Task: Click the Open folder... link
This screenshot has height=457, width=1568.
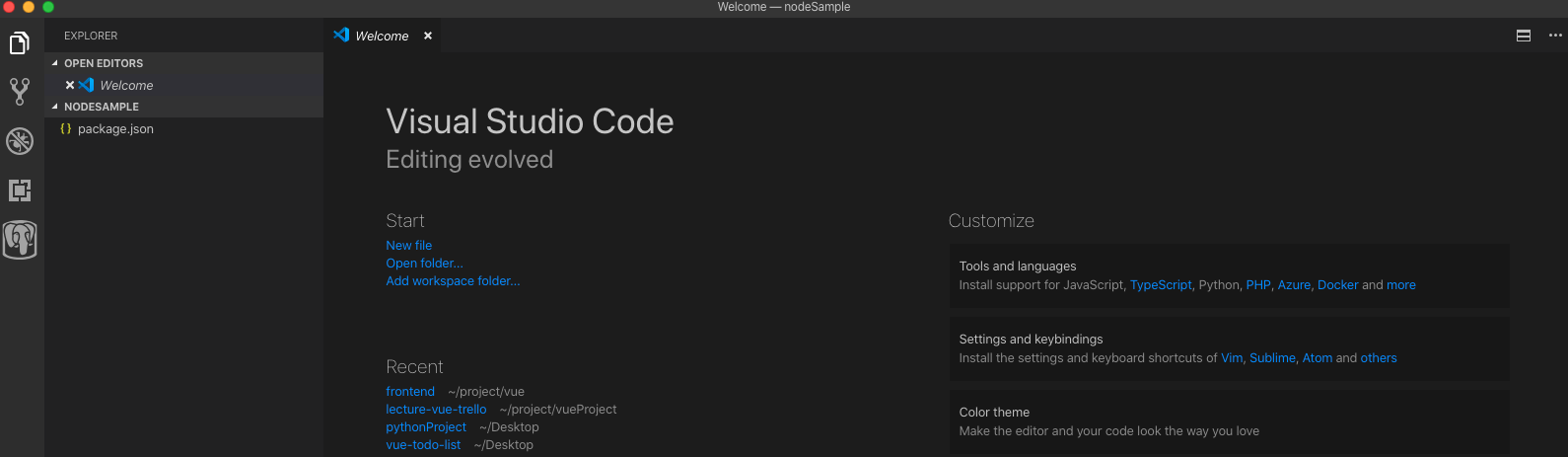Action: coord(424,264)
